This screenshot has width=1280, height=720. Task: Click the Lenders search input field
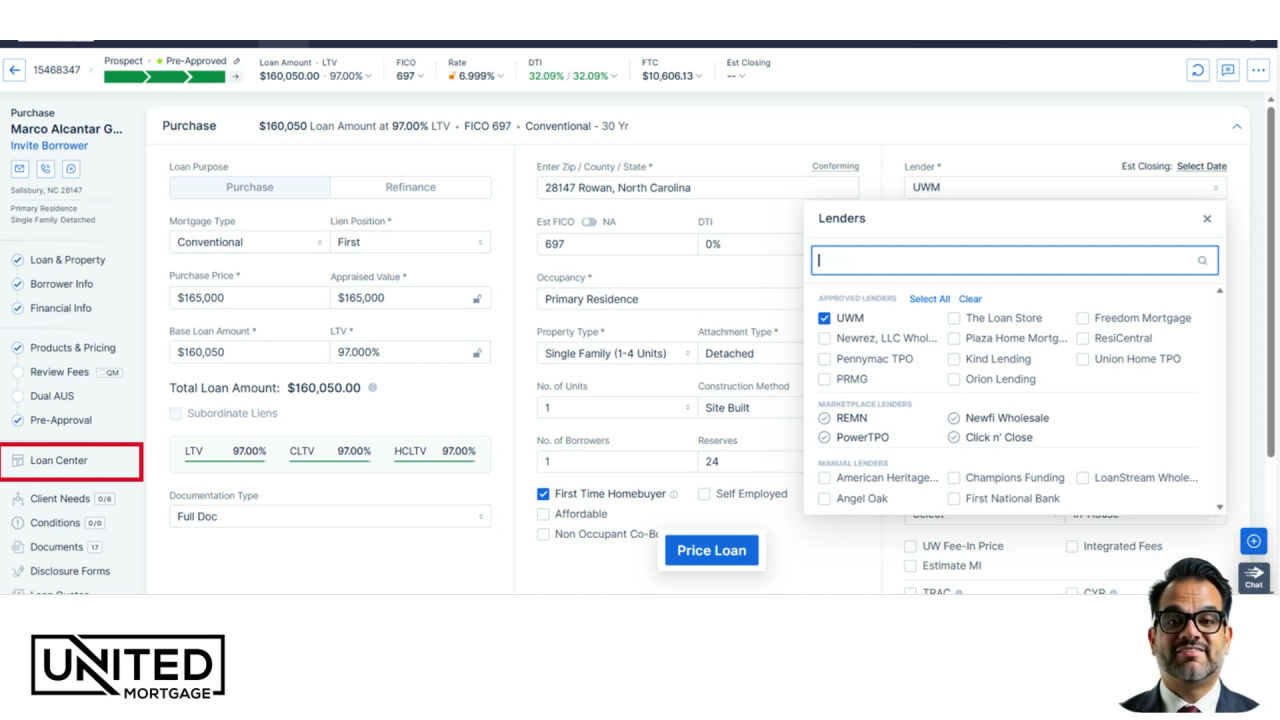(1014, 261)
